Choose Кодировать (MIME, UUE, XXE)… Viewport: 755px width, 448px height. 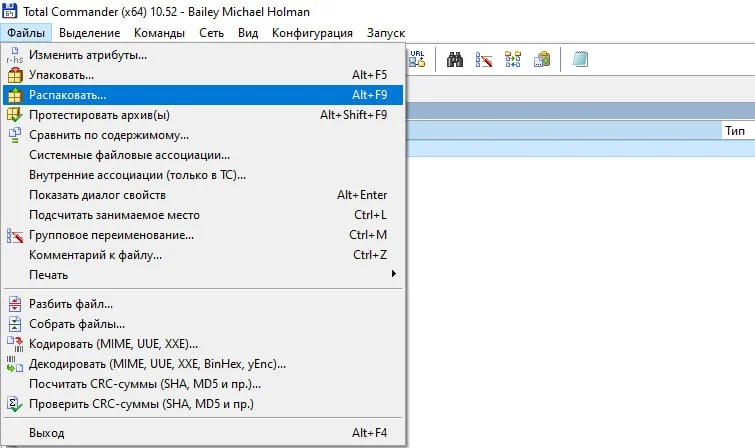(203, 344)
